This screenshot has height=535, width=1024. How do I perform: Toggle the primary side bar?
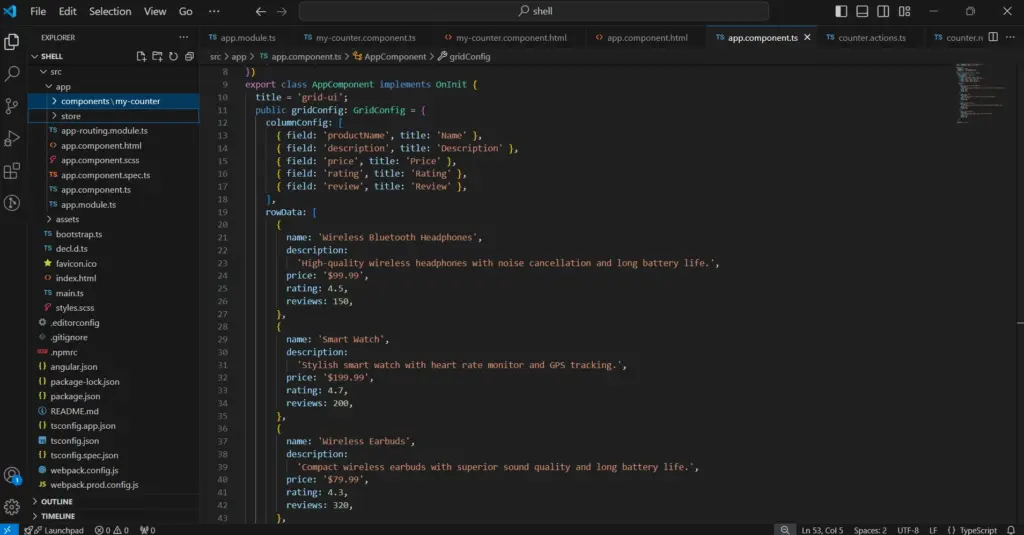click(841, 11)
